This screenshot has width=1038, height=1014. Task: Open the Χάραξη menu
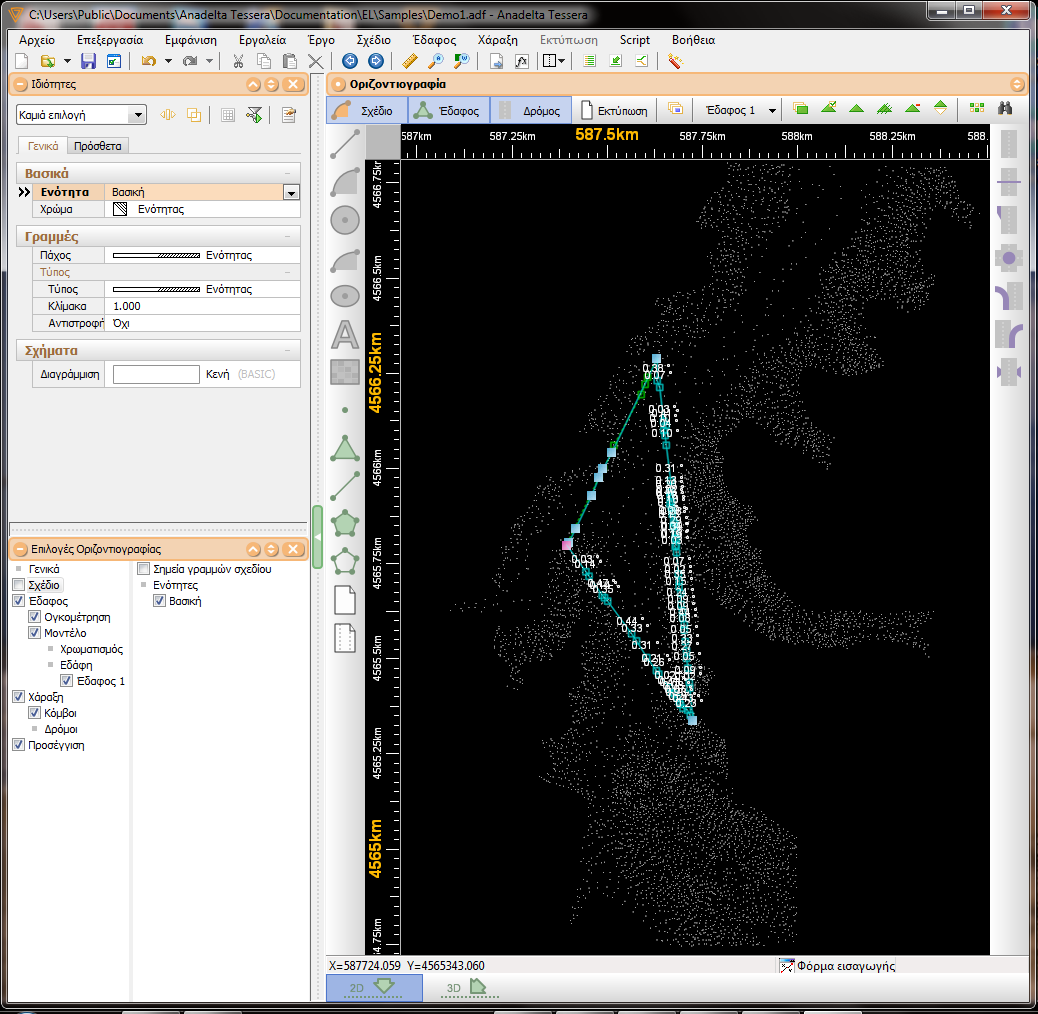pyautogui.click(x=498, y=40)
